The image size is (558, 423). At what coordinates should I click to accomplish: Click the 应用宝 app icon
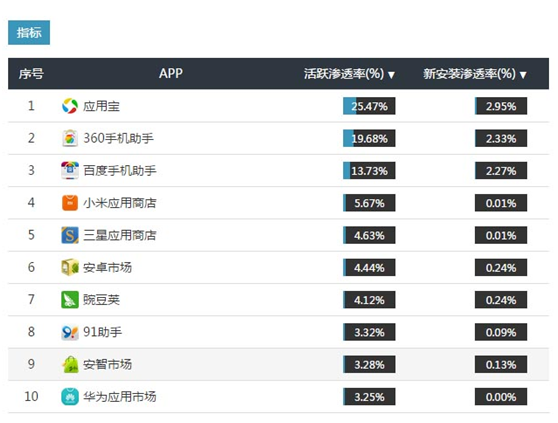click(70, 106)
